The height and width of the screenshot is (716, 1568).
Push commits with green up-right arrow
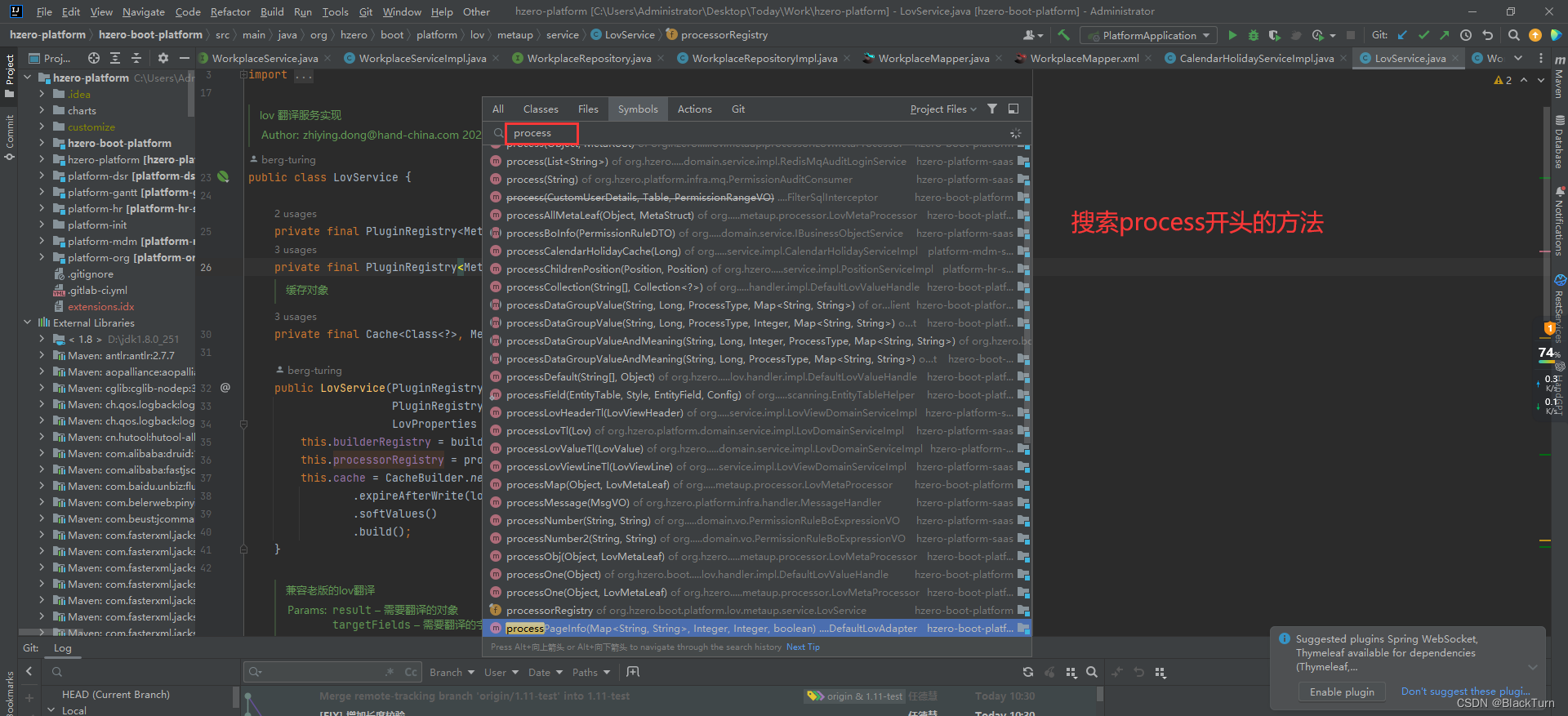tap(1445, 35)
